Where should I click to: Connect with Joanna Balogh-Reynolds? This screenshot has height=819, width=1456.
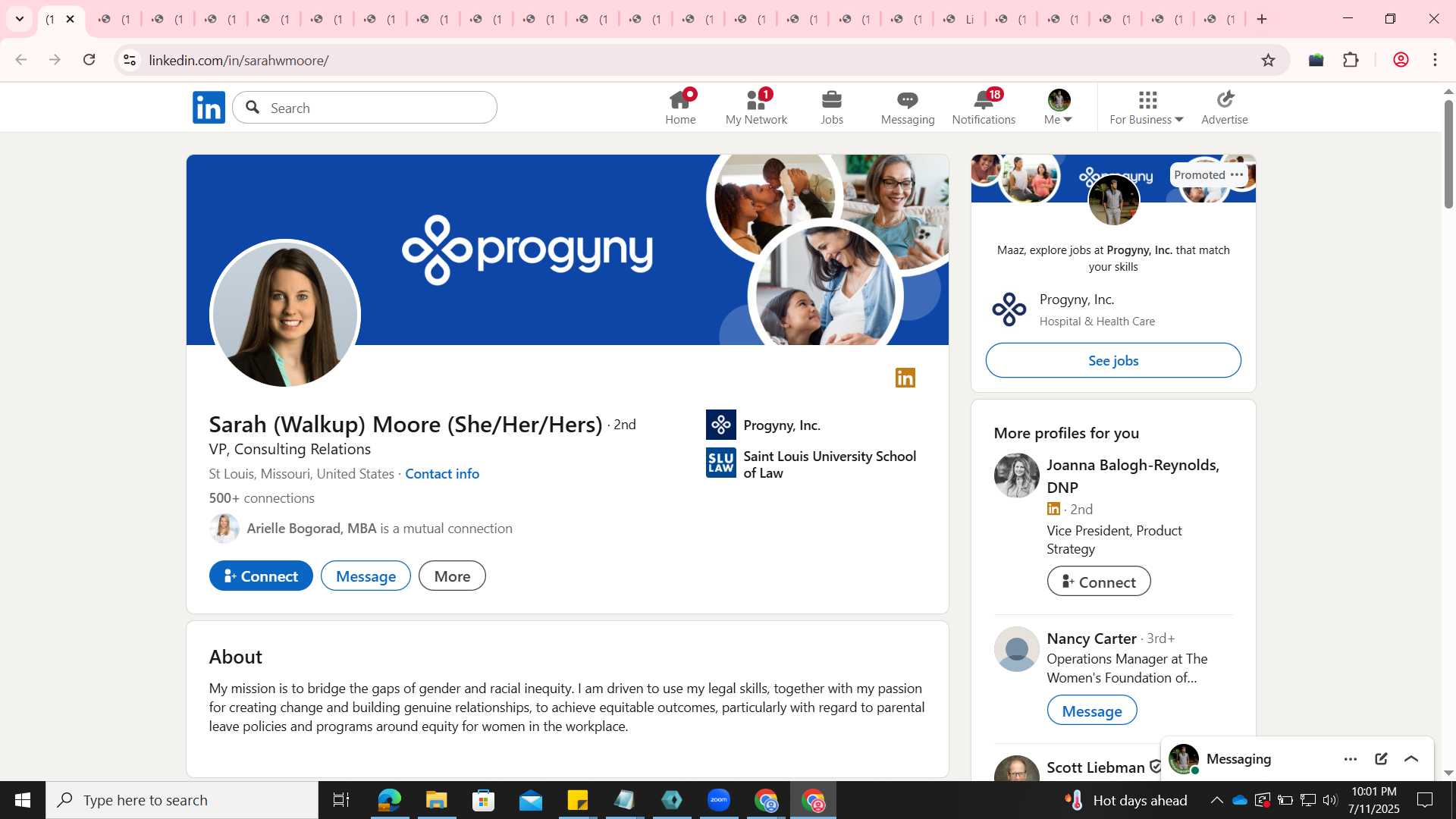tap(1099, 581)
